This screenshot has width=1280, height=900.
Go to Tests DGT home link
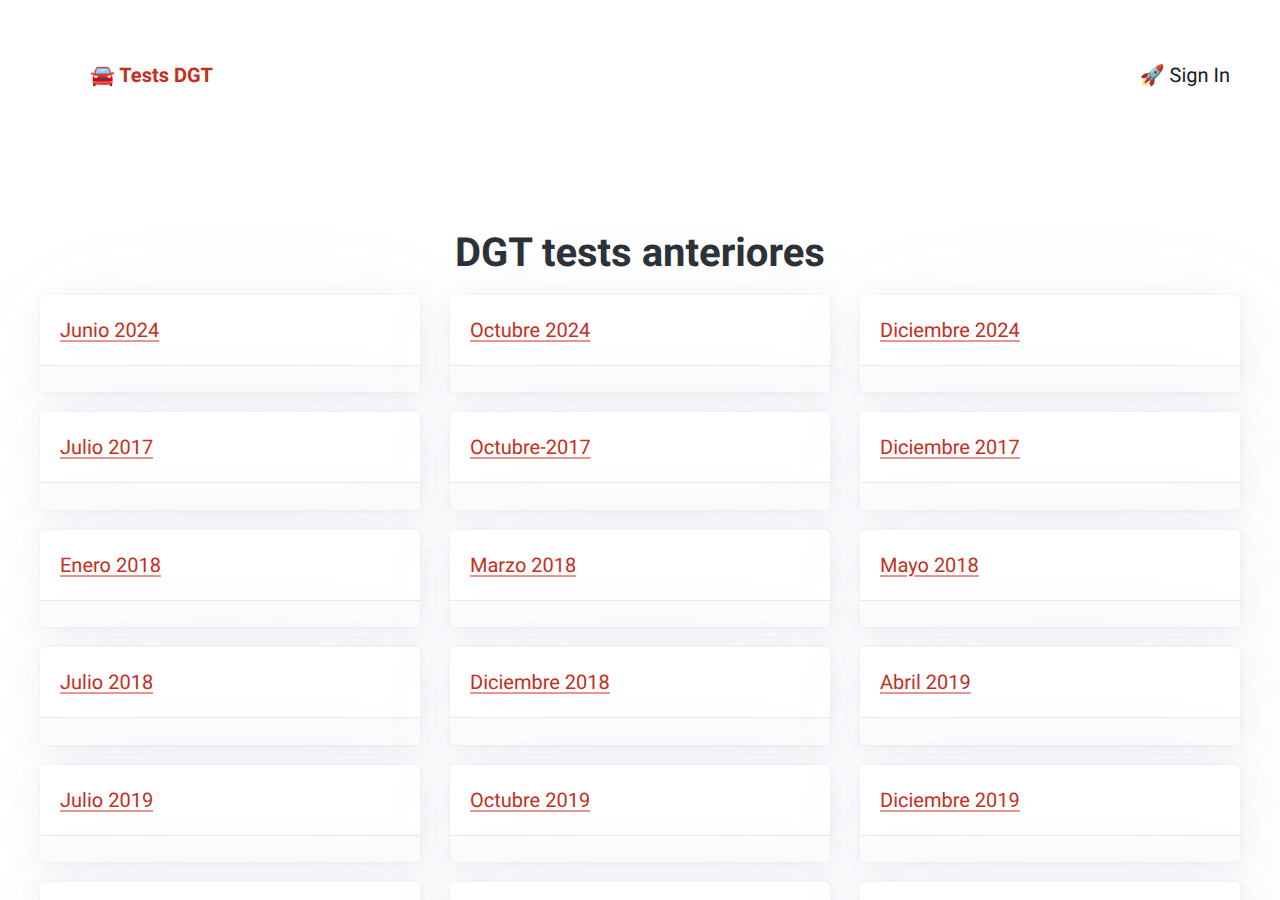coord(165,76)
